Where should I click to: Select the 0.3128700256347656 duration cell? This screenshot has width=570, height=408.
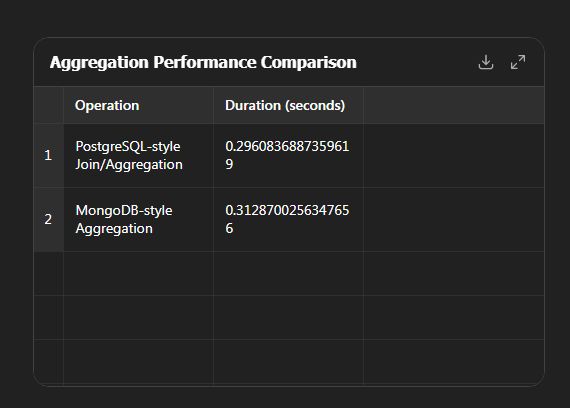[x=288, y=219]
